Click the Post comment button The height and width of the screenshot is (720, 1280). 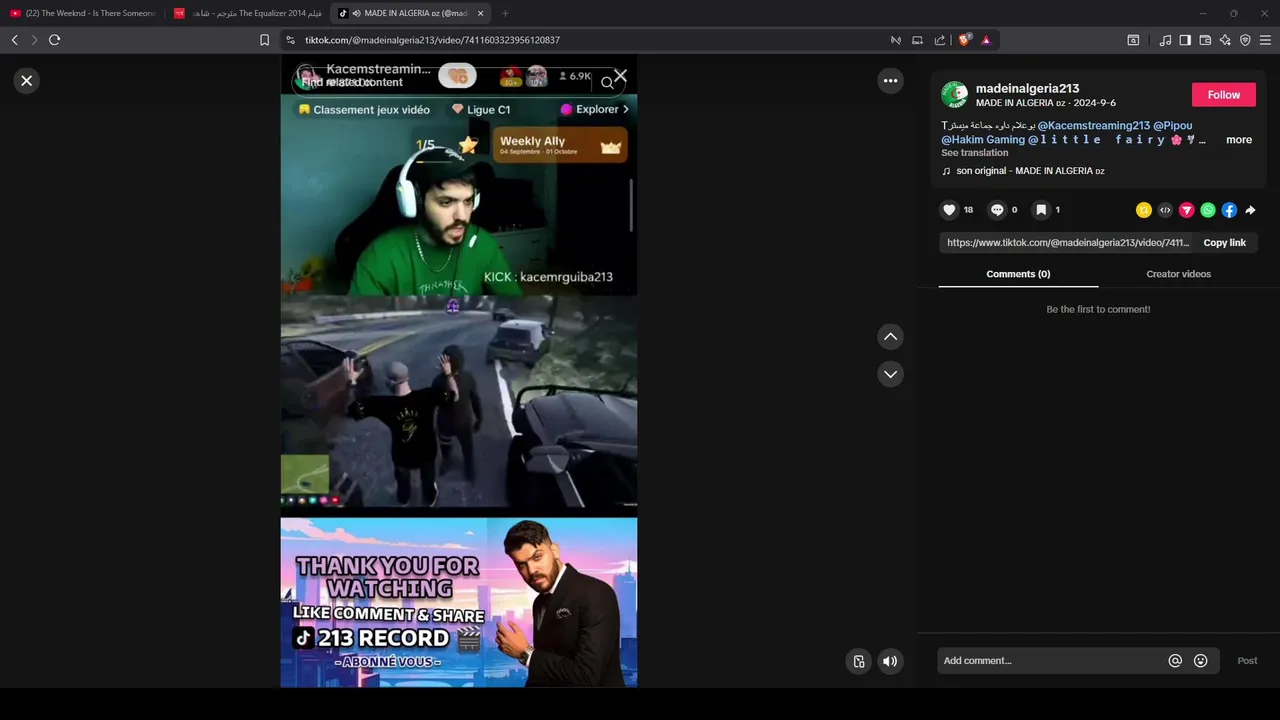[x=1247, y=661]
